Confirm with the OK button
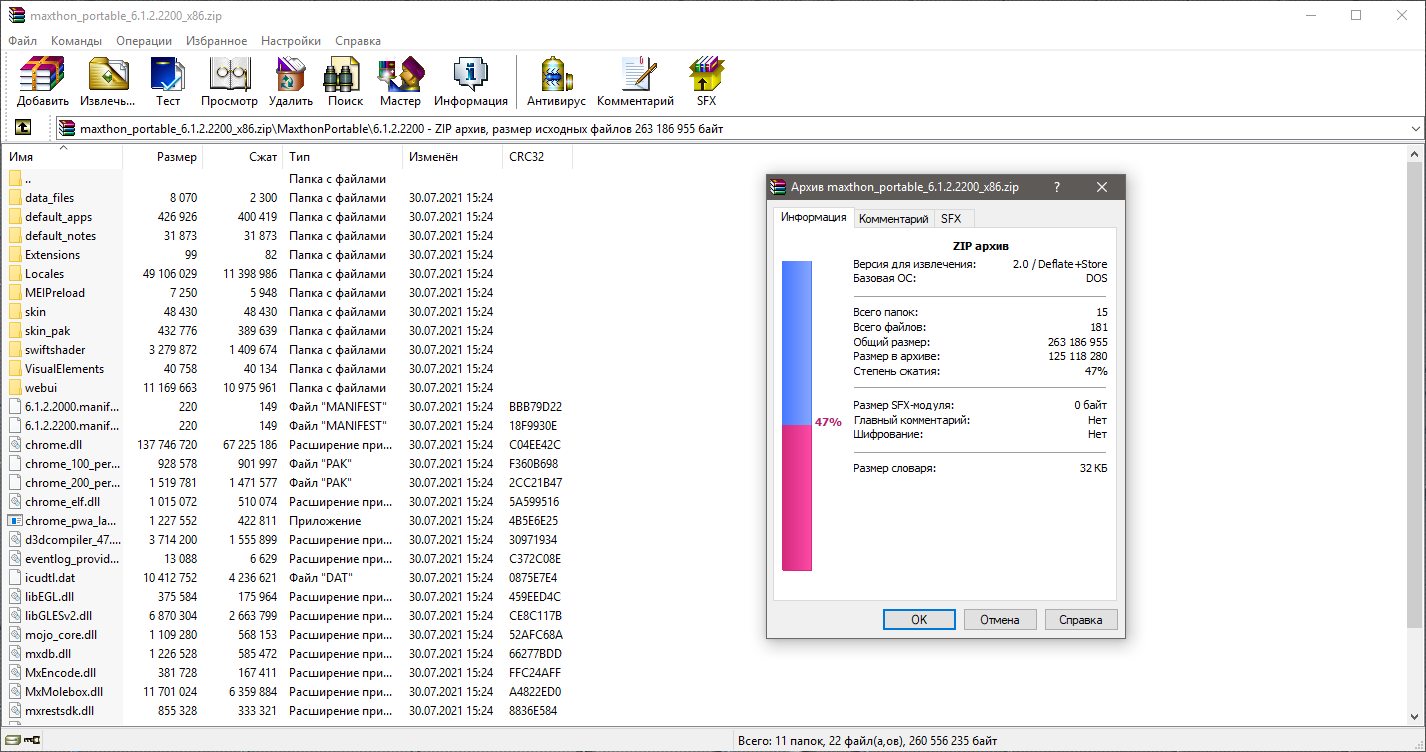Screen dimensions: 1426x752 pyautogui.click(x=919, y=620)
